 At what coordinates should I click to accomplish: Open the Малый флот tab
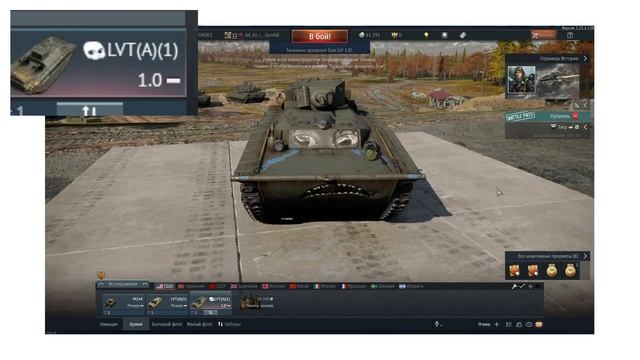point(199,324)
